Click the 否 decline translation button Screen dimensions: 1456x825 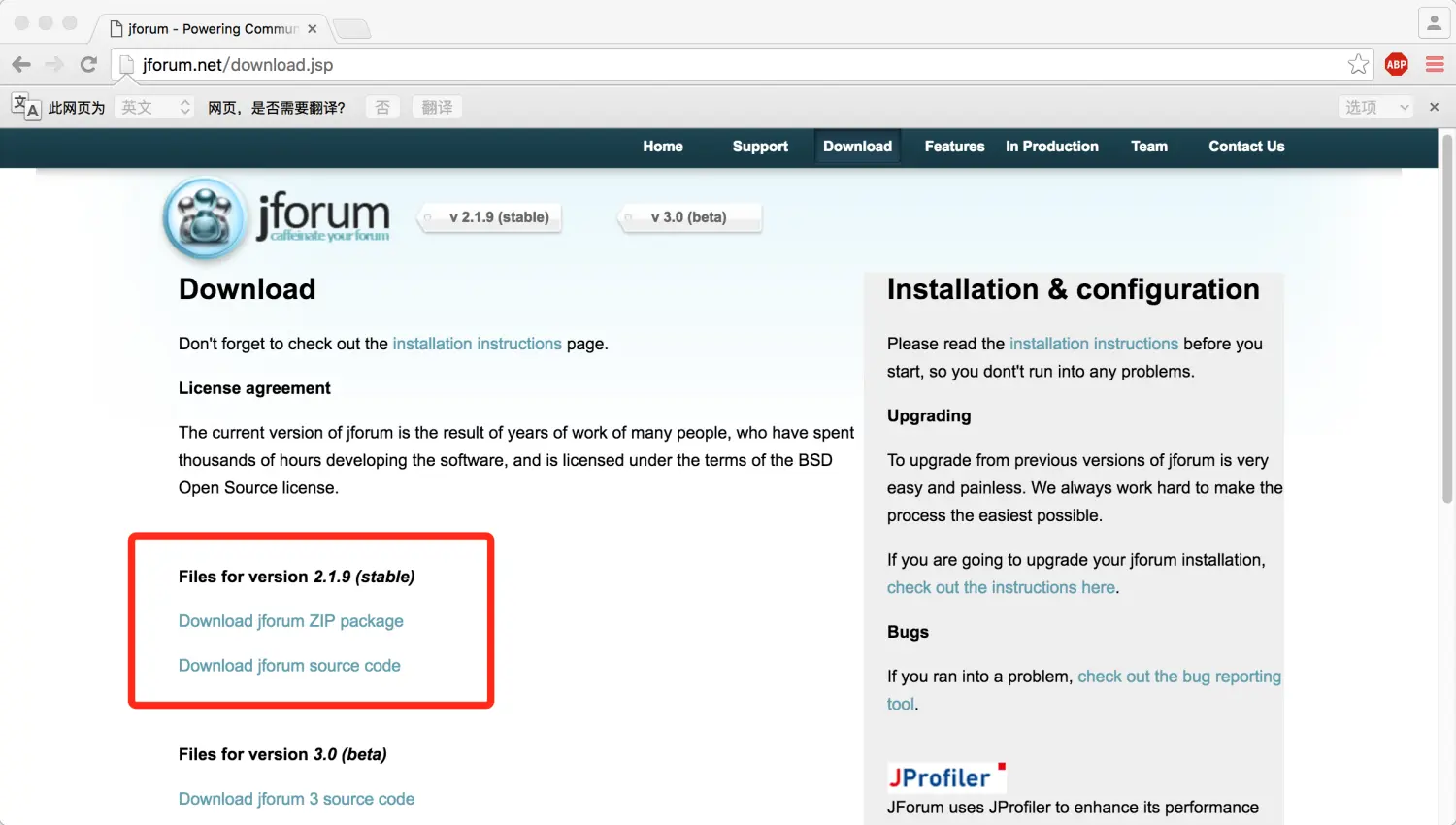[x=382, y=107]
